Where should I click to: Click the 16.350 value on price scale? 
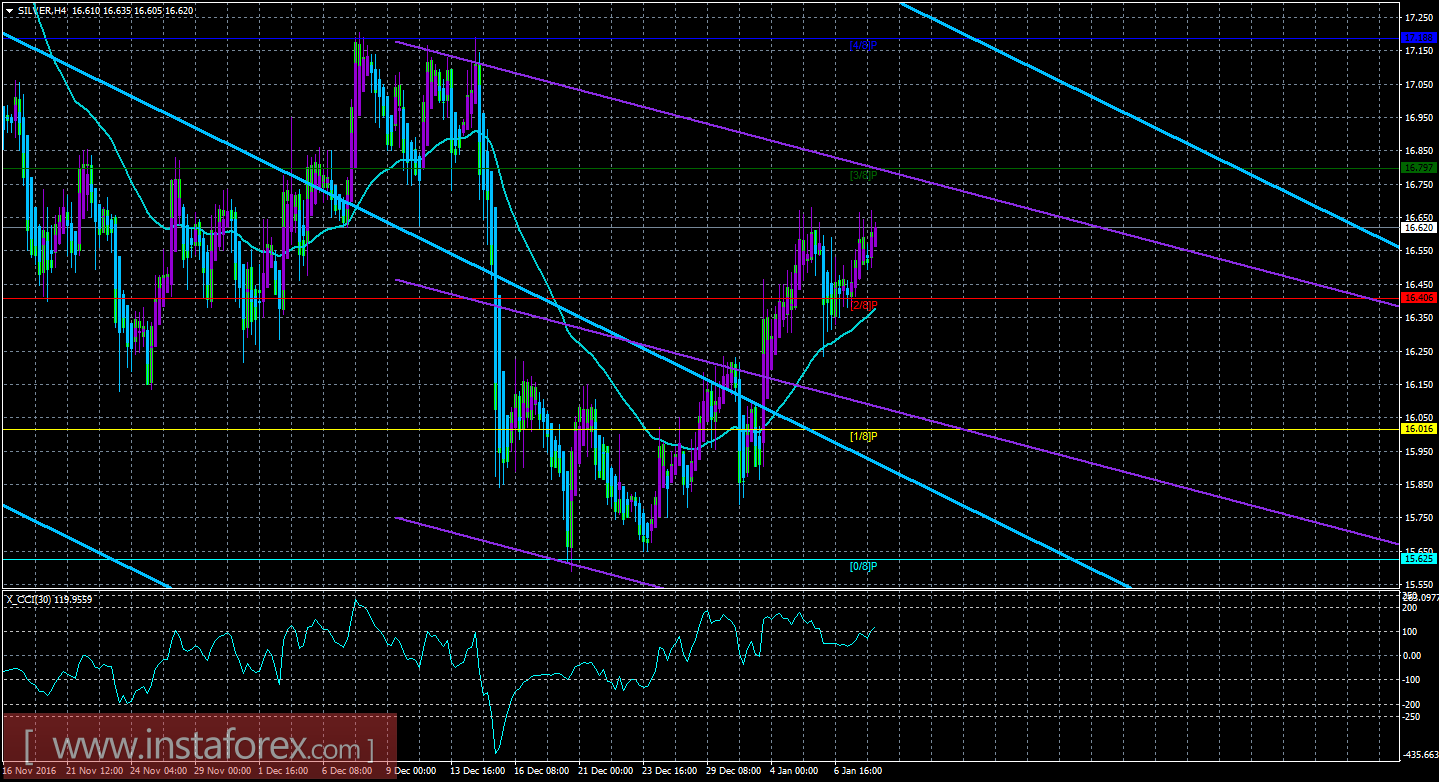(x=1419, y=318)
